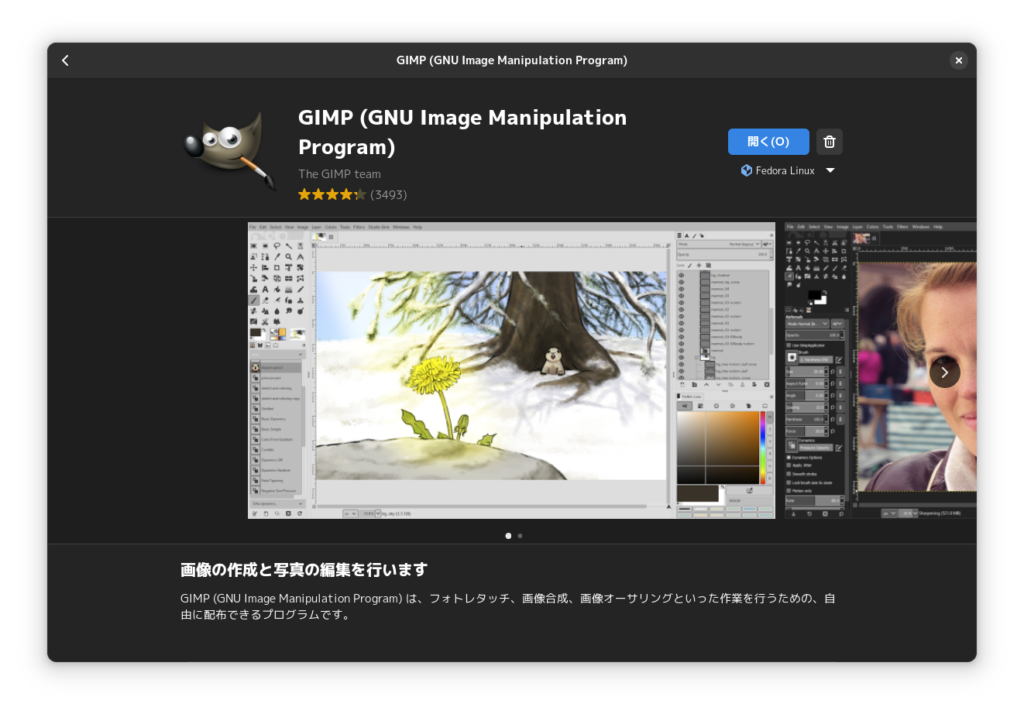
Task: Select the second carousel page dot
Action: click(x=520, y=536)
